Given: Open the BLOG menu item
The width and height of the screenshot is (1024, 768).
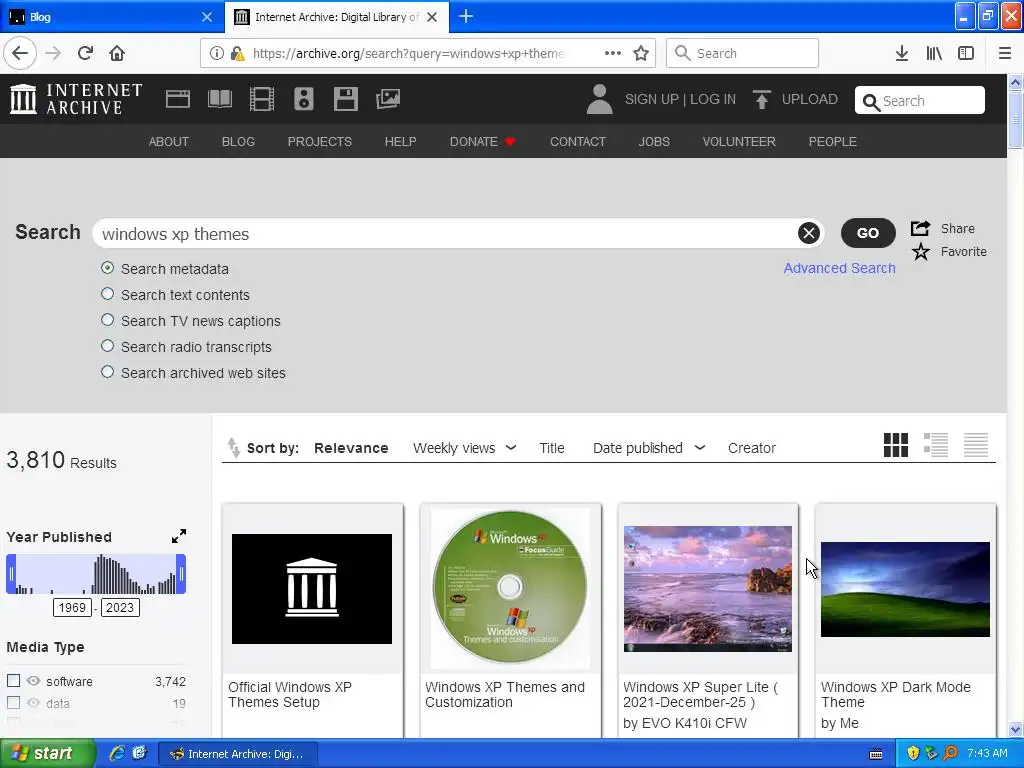Looking at the screenshot, I should pyautogui.click(x=238, y=142).
